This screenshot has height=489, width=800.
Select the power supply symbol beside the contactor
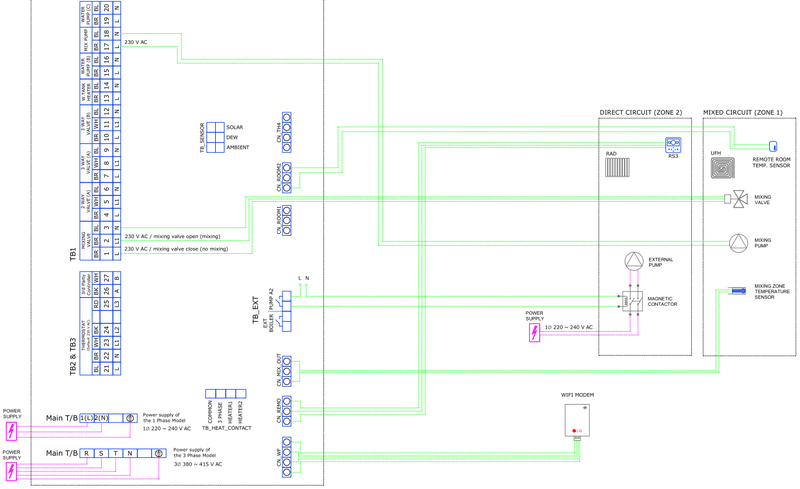[x=534, y=333]
